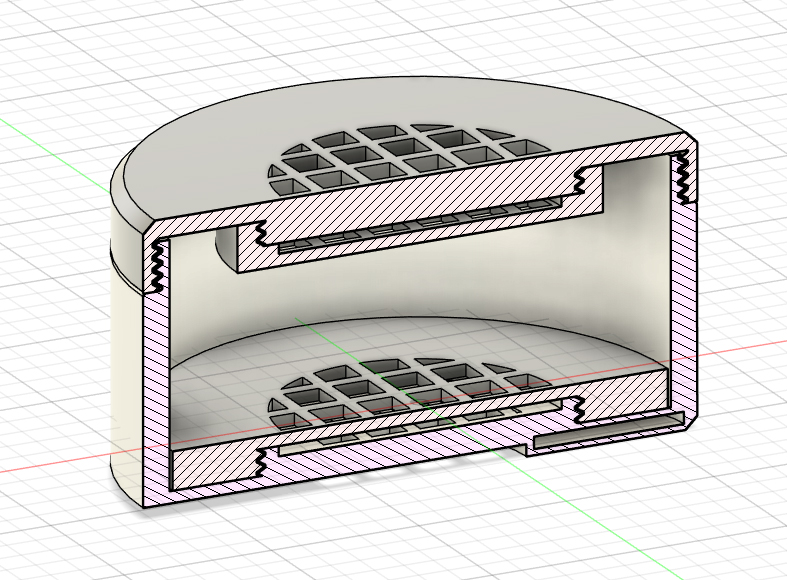Viewport: 787px width, 580px height.
Task: Select the pink hatched right wall section
Action: click(x=686, y=300)
